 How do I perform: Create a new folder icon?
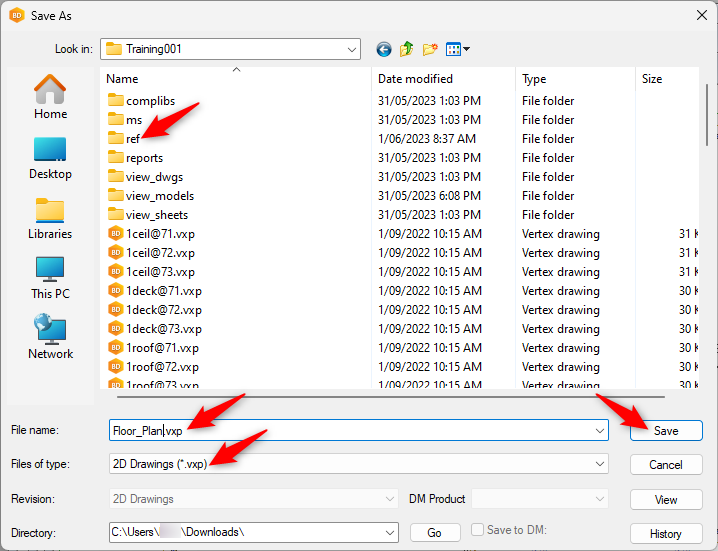[430, 49]
